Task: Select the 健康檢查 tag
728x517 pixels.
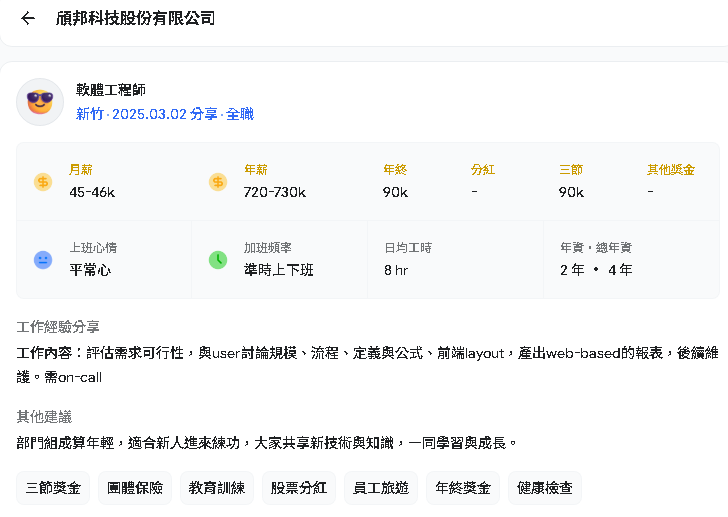Action: pos(545,488)
